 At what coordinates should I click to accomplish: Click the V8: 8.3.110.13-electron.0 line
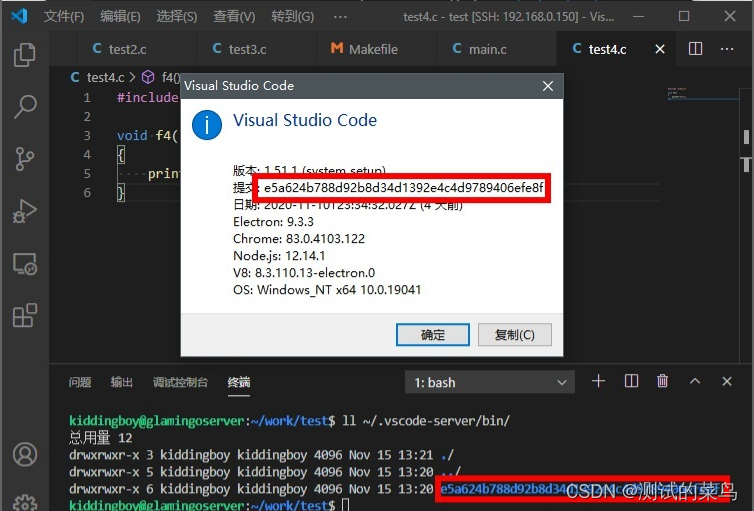304,273
